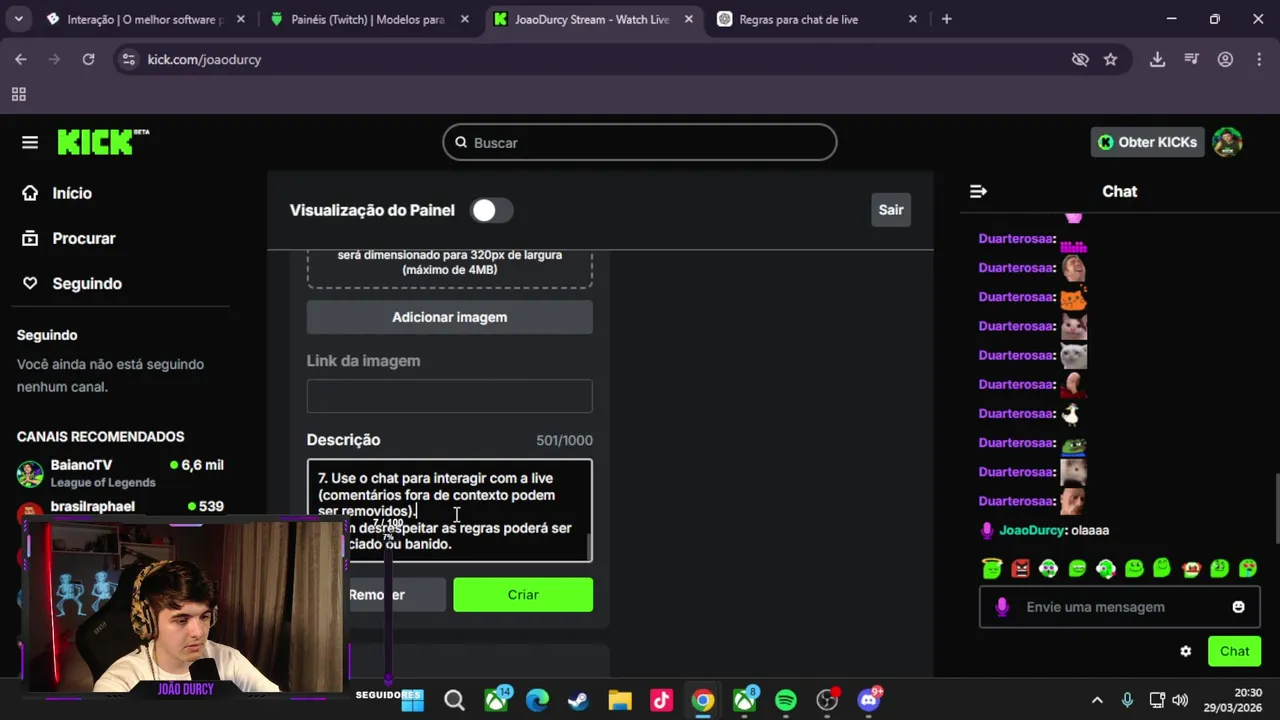Close the Regras para chat de live tab
The image size is (1280, 720).
[912, 19]
